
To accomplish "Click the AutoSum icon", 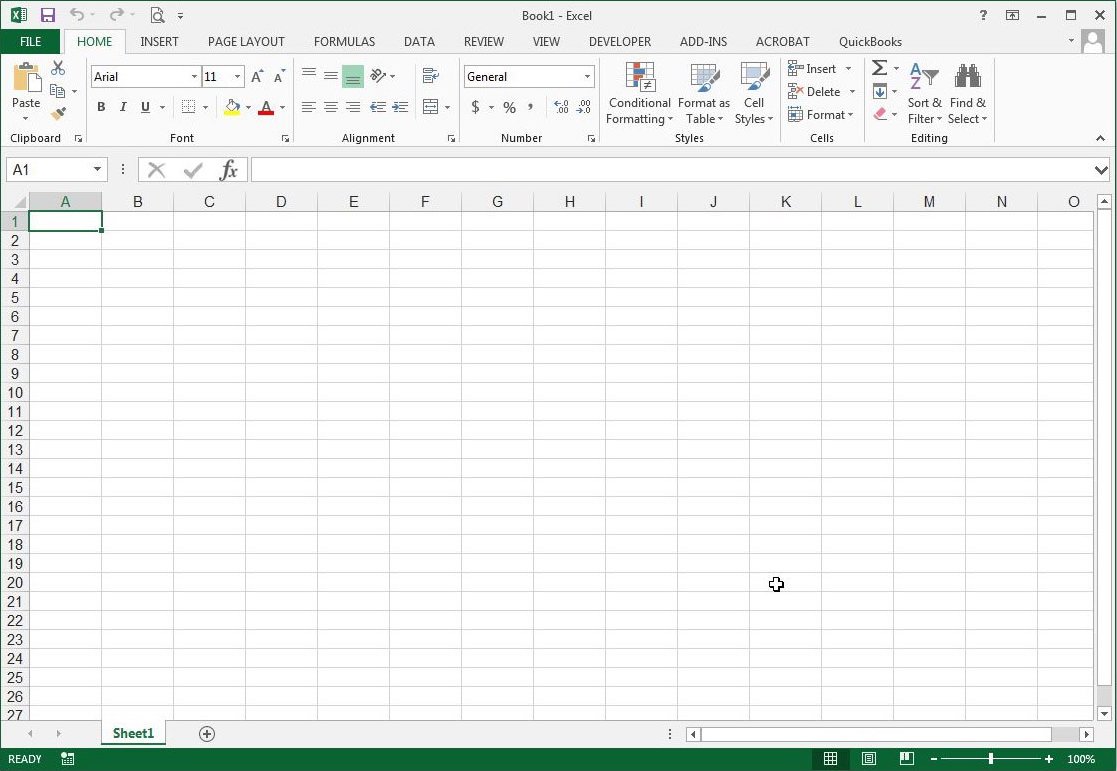I will (879, 68).
